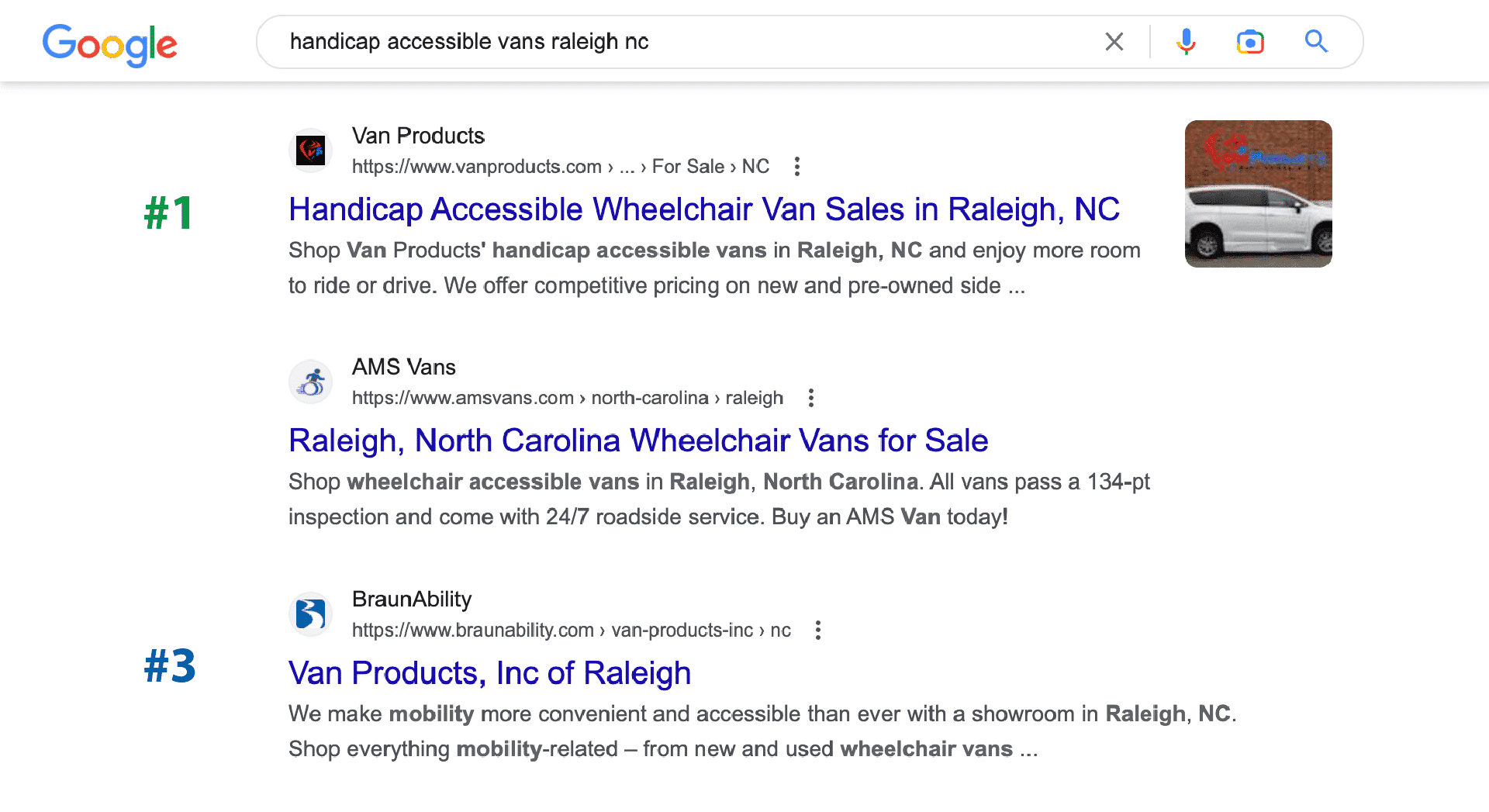Screen dimensions: 1489x812
Task: Open more options for AMS Vans result
Action: (x=811, y=398)
